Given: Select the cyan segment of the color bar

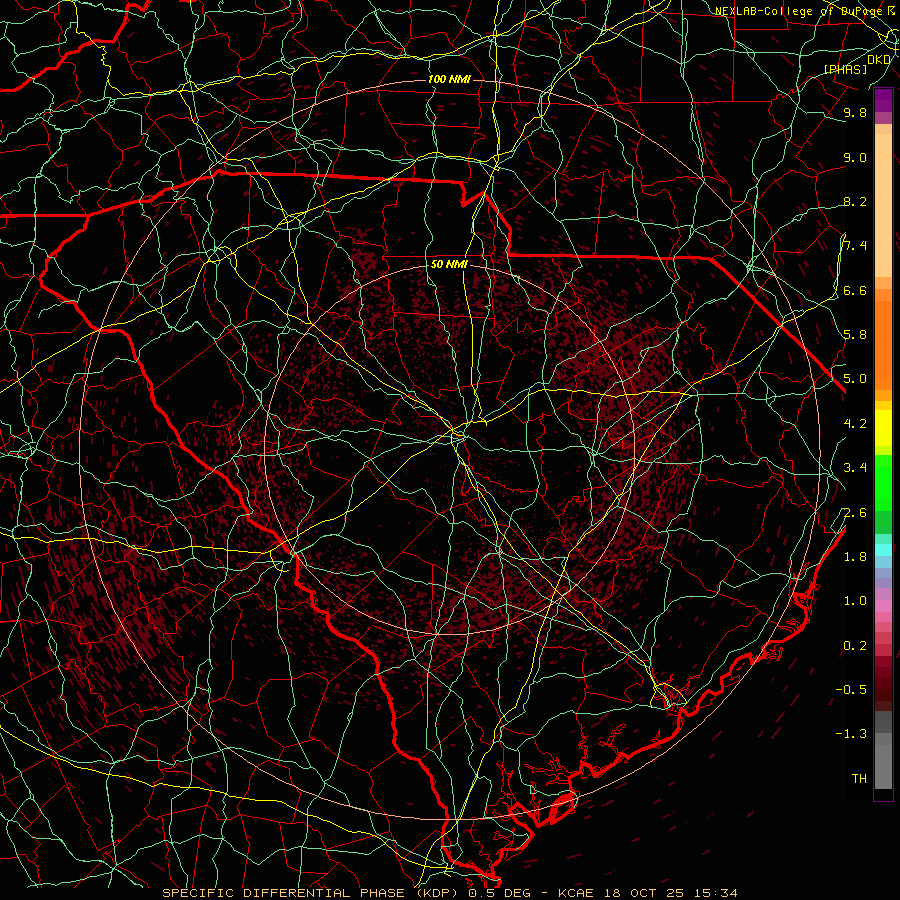Looking at the screenshot, I should tap(883, 550).
